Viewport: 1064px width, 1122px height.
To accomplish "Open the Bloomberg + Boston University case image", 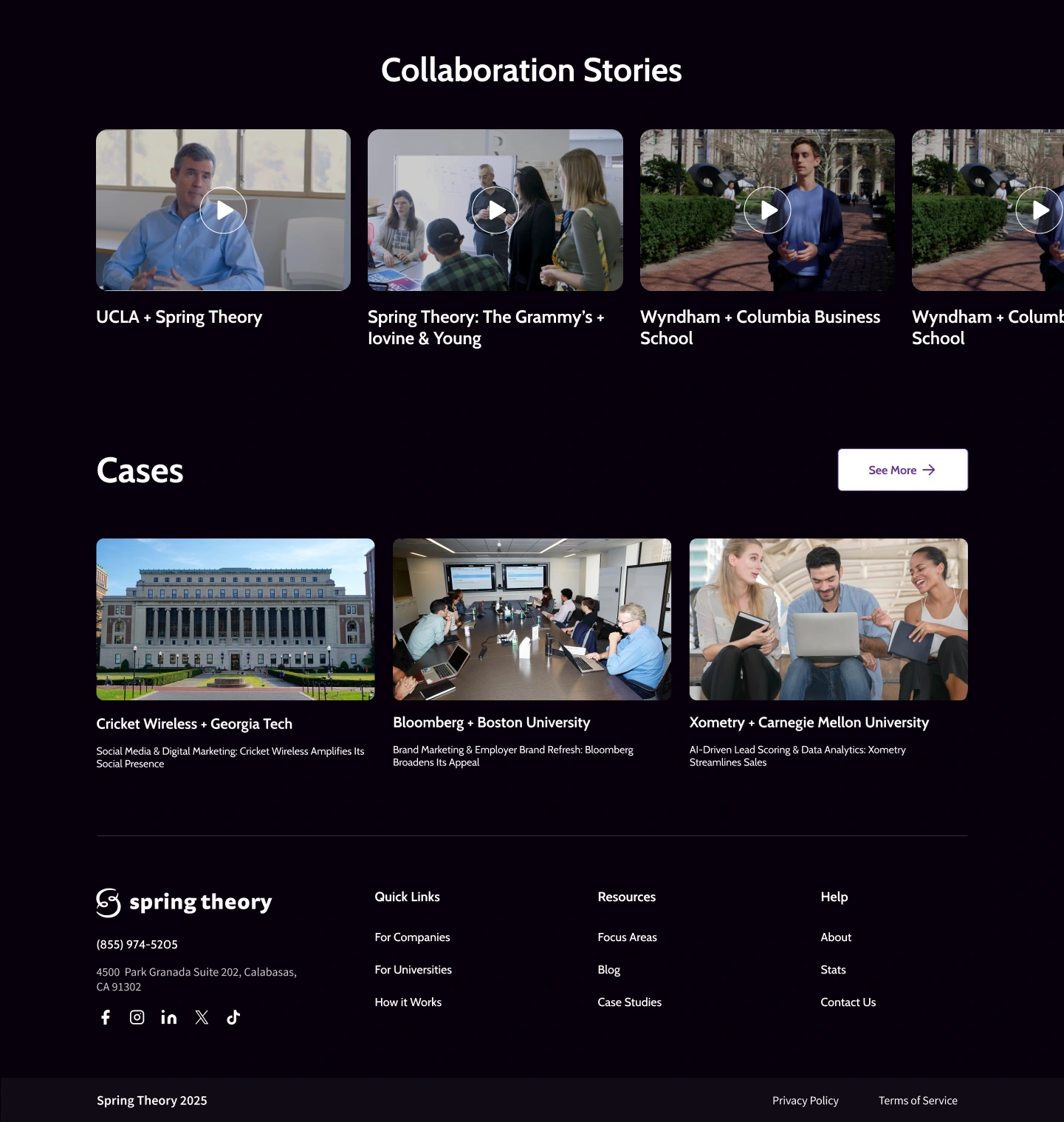I will click(532, 619).
